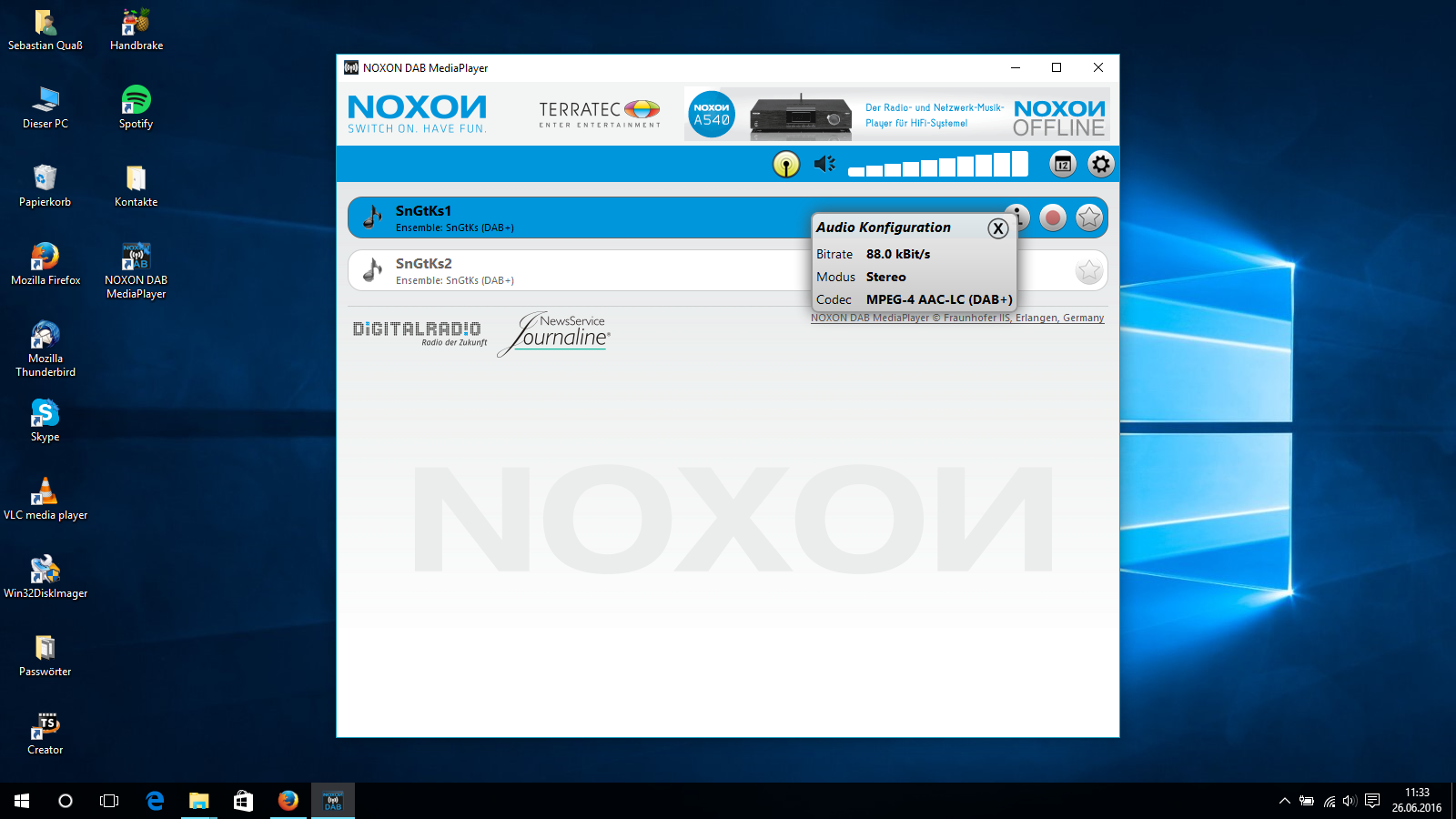This screenshot has height=819, width=1456.
Task: Click the DIGITALRADIO logo
Action: coord(419,331)
